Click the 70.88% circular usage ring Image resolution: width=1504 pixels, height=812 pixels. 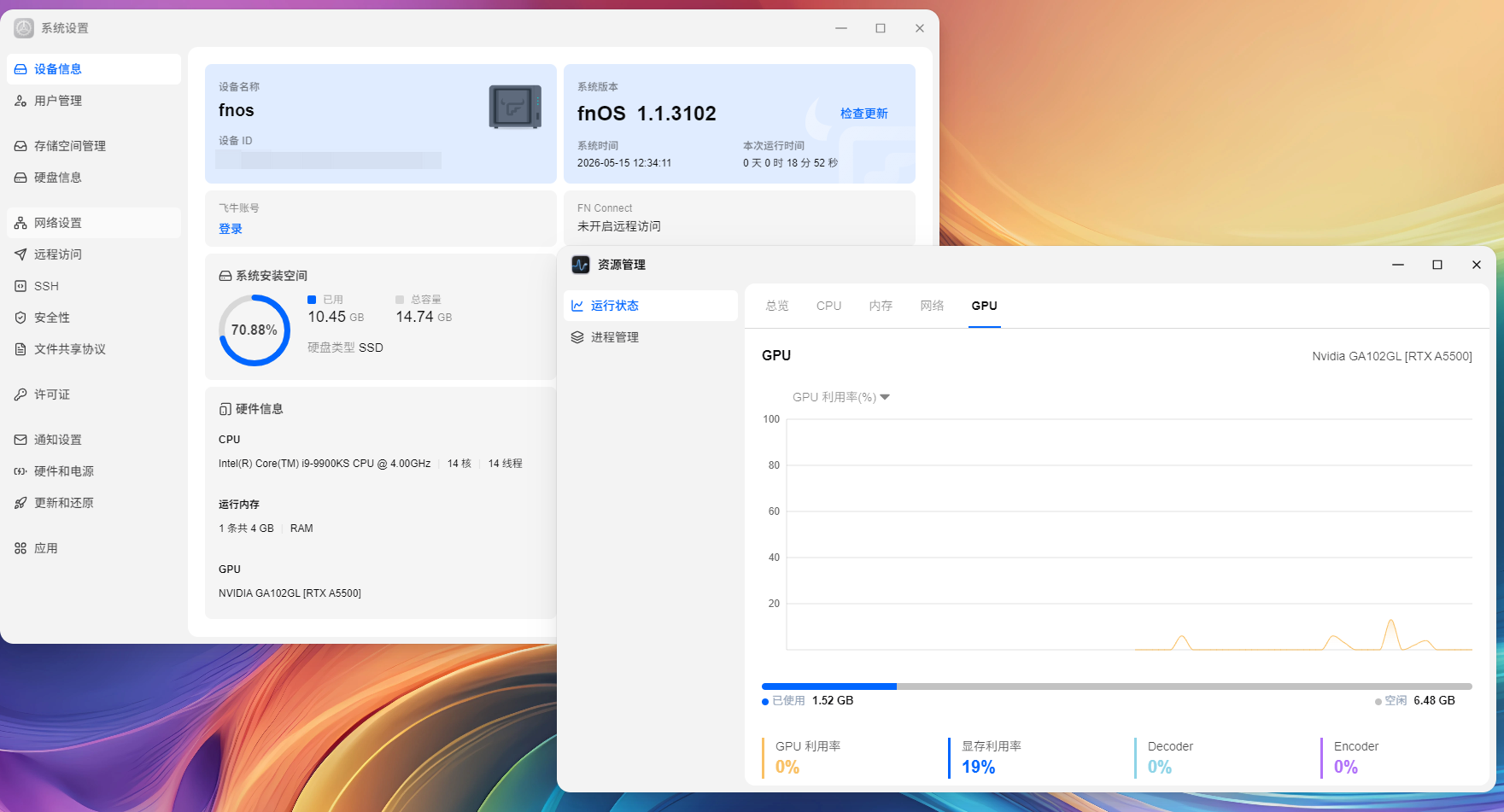pyautogui.click(x=255, y=330)
